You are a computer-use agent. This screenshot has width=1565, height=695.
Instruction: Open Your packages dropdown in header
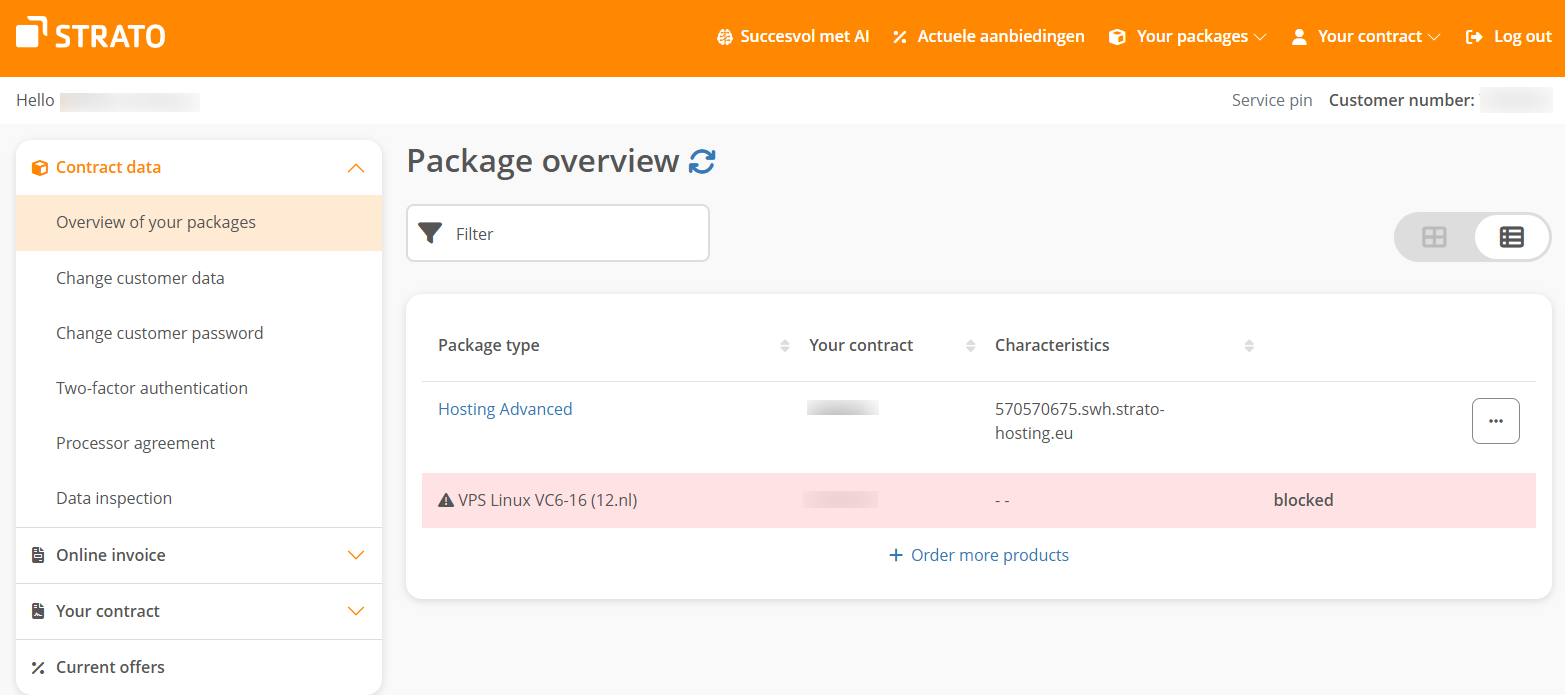tap(1188, 37)
